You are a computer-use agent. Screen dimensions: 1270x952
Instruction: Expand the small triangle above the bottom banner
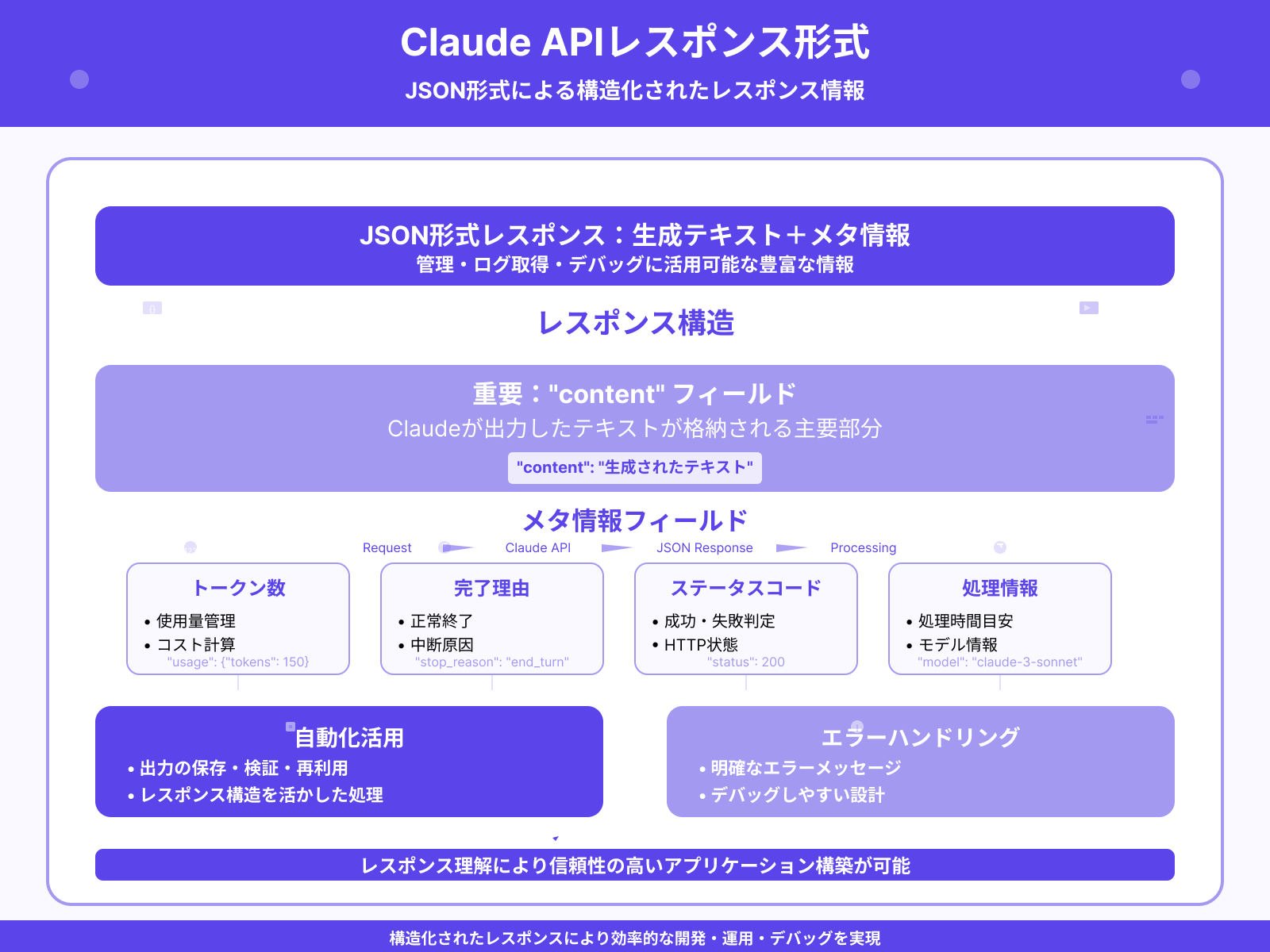[556, 837]
